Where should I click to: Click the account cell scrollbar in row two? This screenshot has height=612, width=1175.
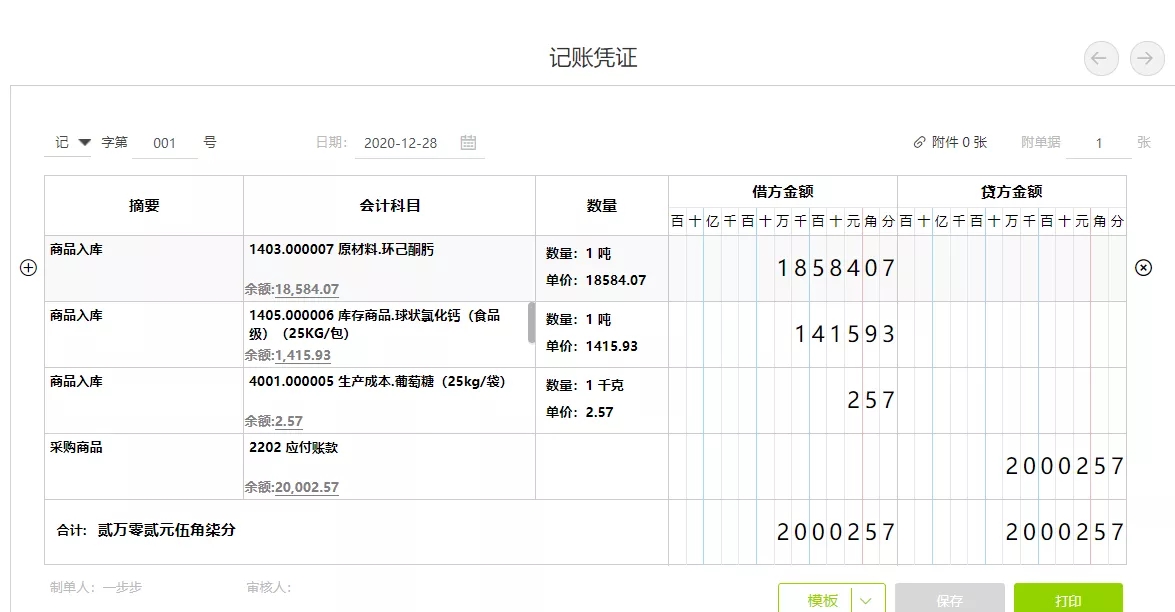pos(531,322)
